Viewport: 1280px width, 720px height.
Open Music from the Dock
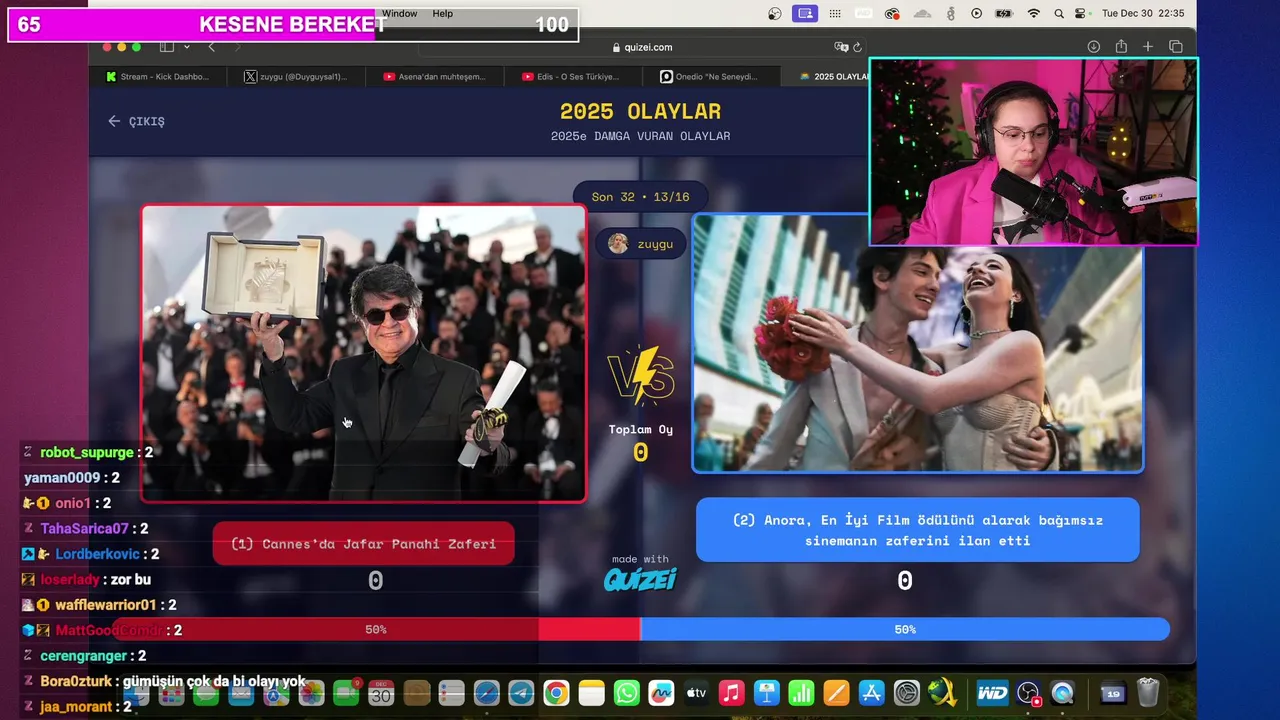pos(732,693)
